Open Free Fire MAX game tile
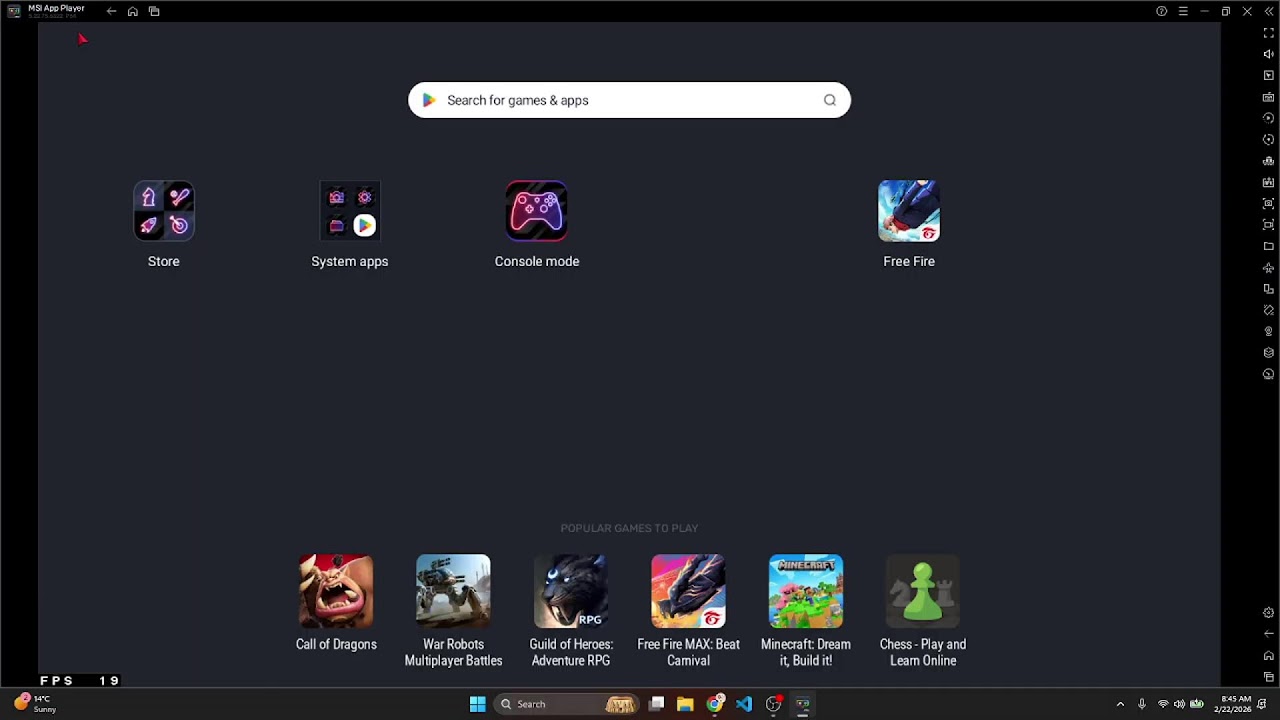This screenshot has height=720, width=1280. [688, 591]
